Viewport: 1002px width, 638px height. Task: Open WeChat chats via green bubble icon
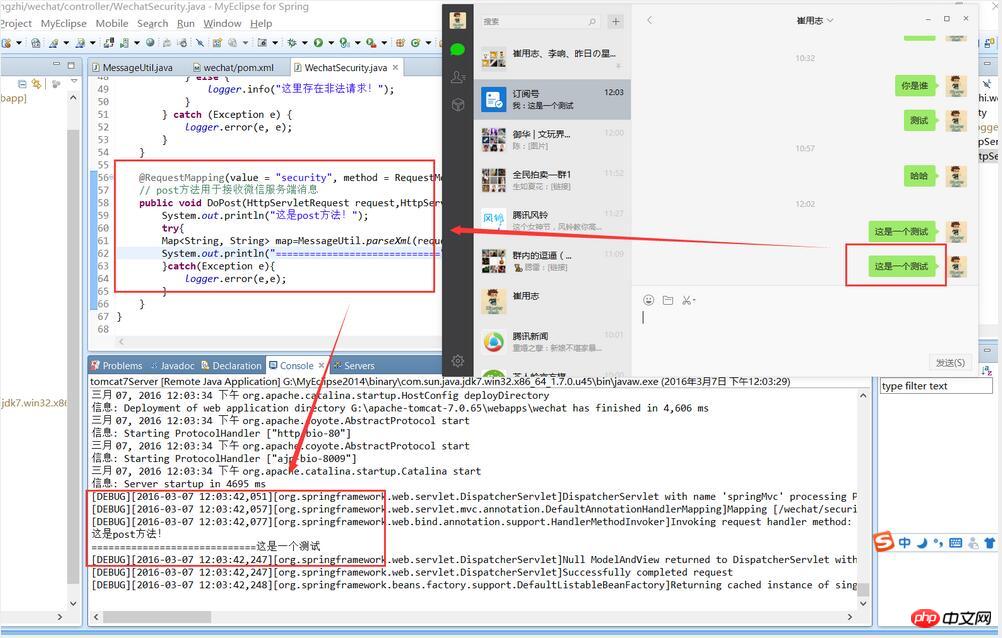(x=458, y=49)
